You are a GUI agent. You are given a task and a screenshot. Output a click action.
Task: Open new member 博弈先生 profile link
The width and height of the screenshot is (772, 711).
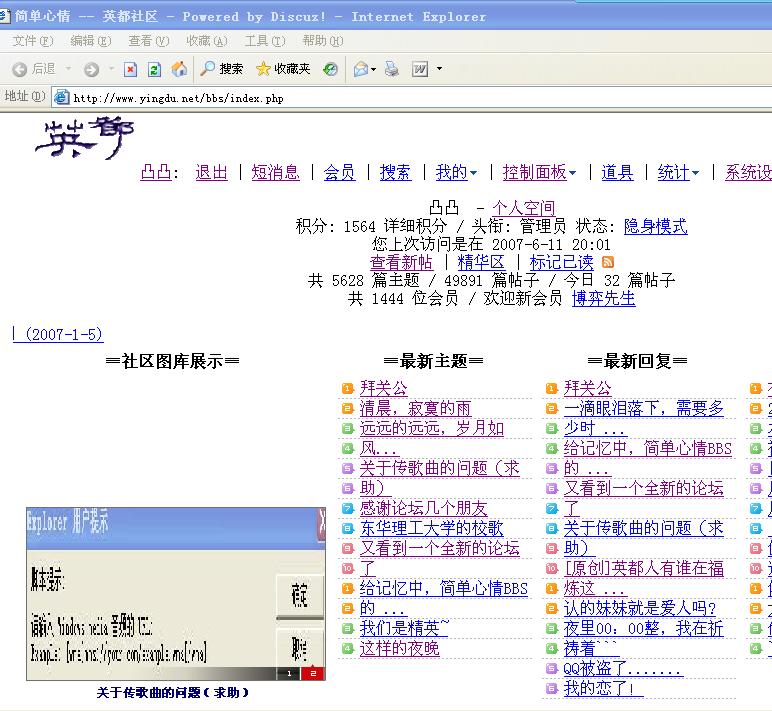click(604, 298)
